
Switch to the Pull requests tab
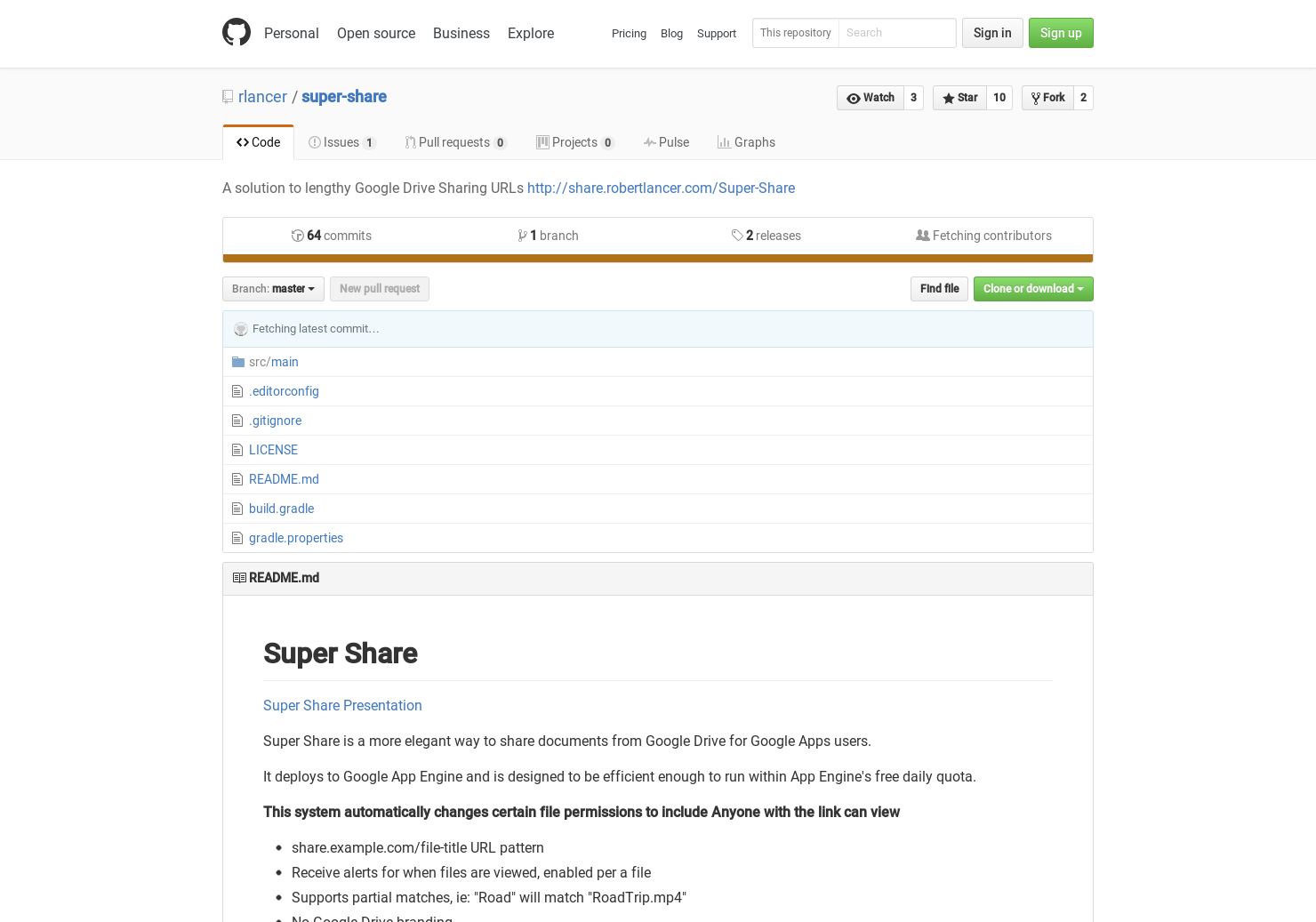tap(455, 142)
